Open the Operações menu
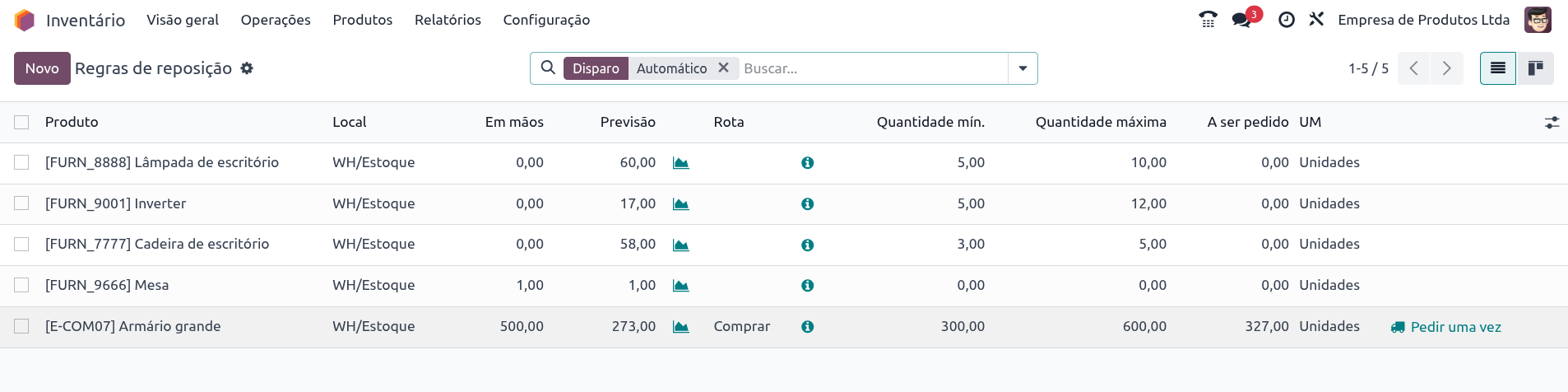Image resolution: width=1568 pixels, height=392 pixels. pyautogui.click(x=276, y=20)
